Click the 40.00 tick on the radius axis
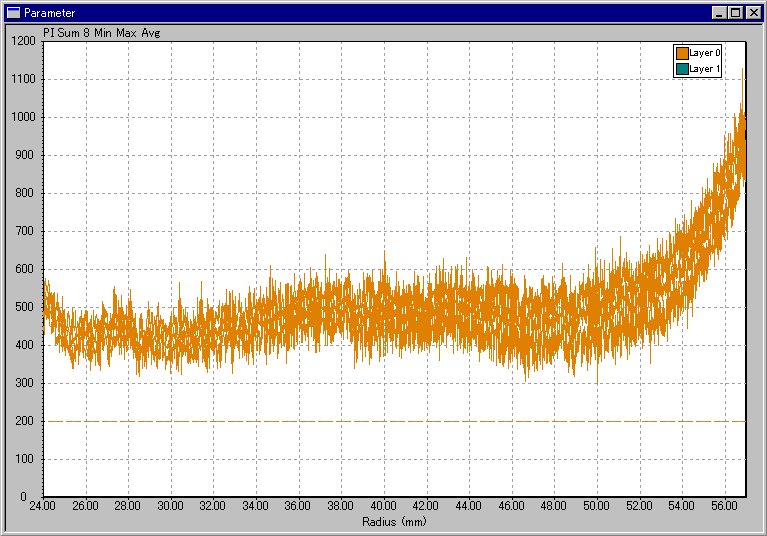This screenshot has width=767, height=536. click(384, 507)
